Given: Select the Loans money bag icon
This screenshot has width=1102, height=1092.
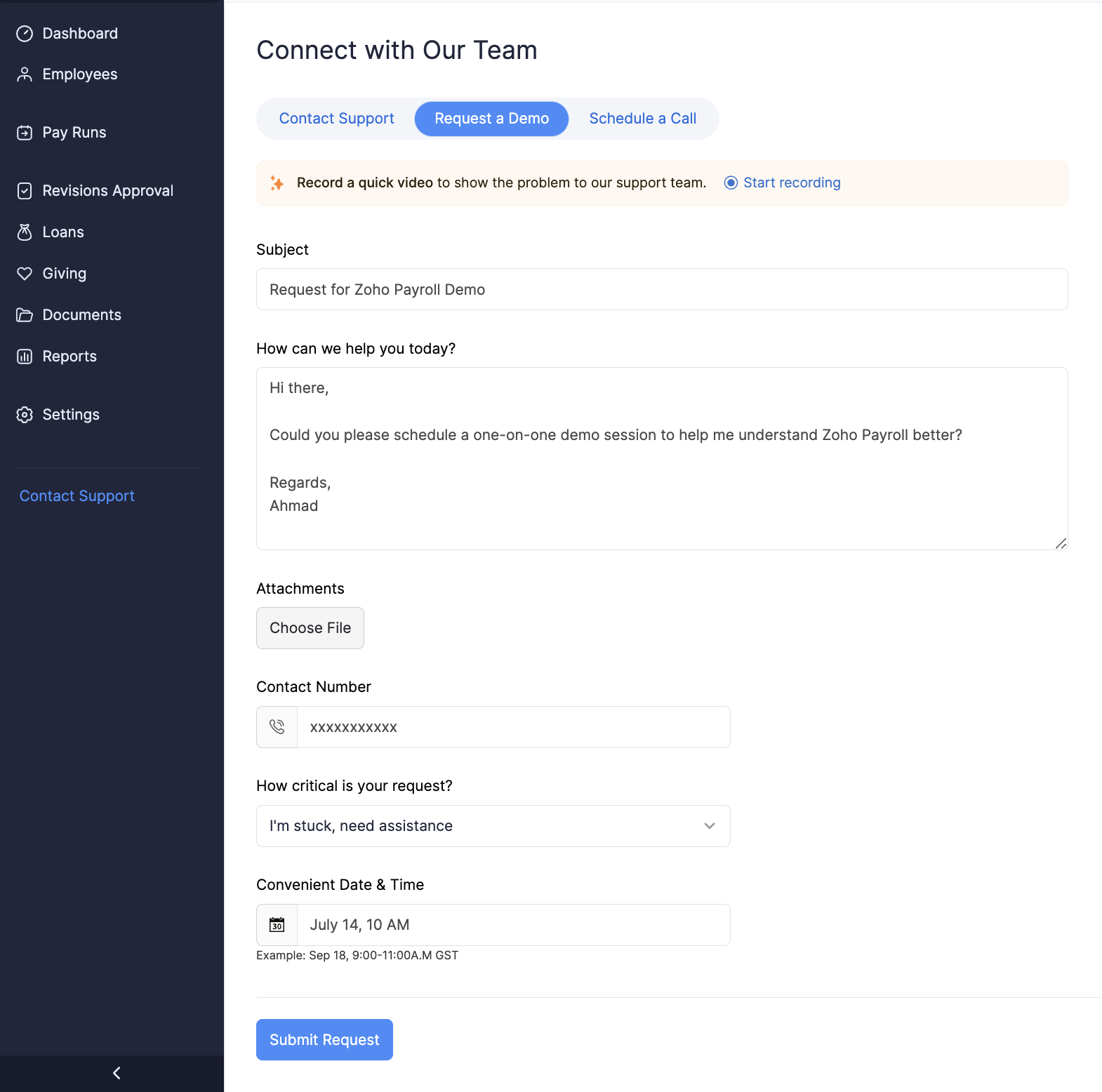Looking at the screenshot, I should click(25, 232).
